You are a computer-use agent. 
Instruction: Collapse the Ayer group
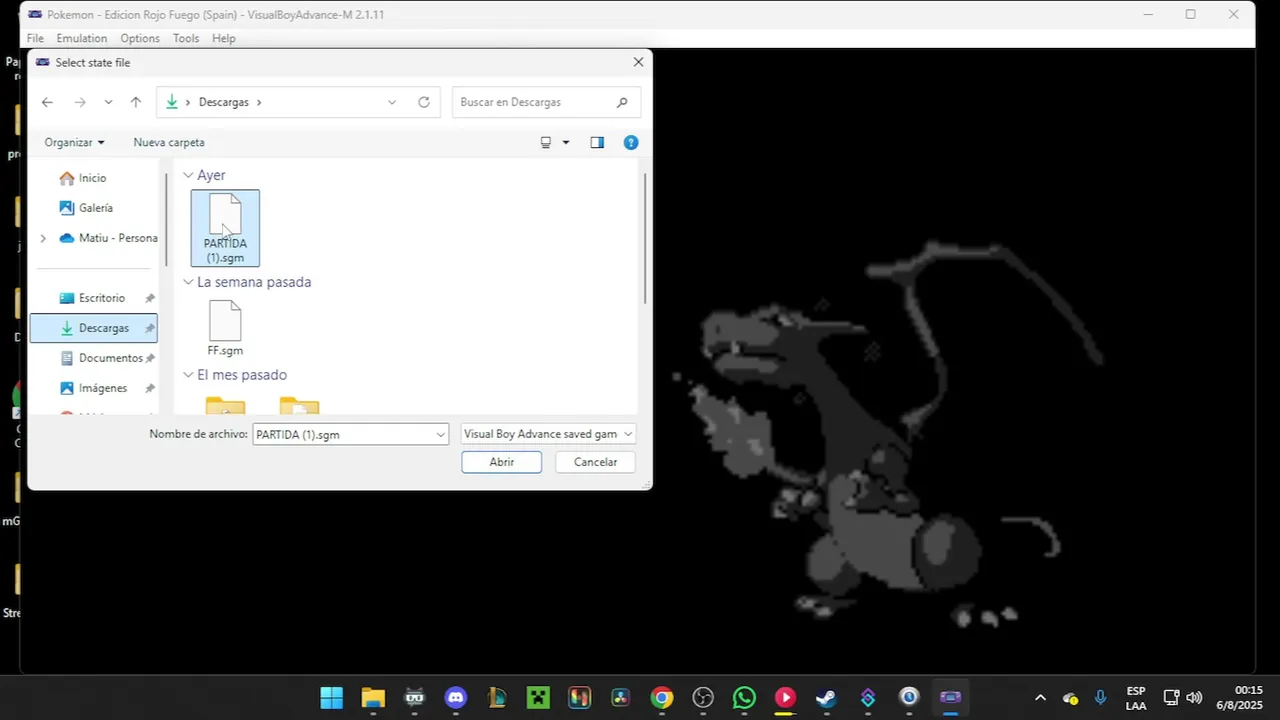click(x=188, y=175)
